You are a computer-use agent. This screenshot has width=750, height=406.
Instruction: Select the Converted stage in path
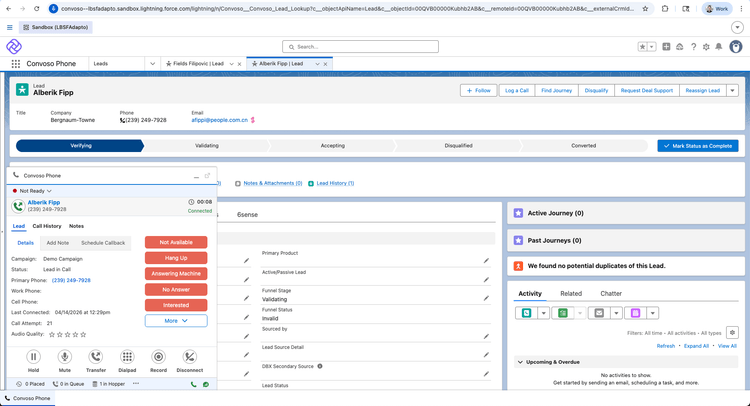click(x=584, y=146)
